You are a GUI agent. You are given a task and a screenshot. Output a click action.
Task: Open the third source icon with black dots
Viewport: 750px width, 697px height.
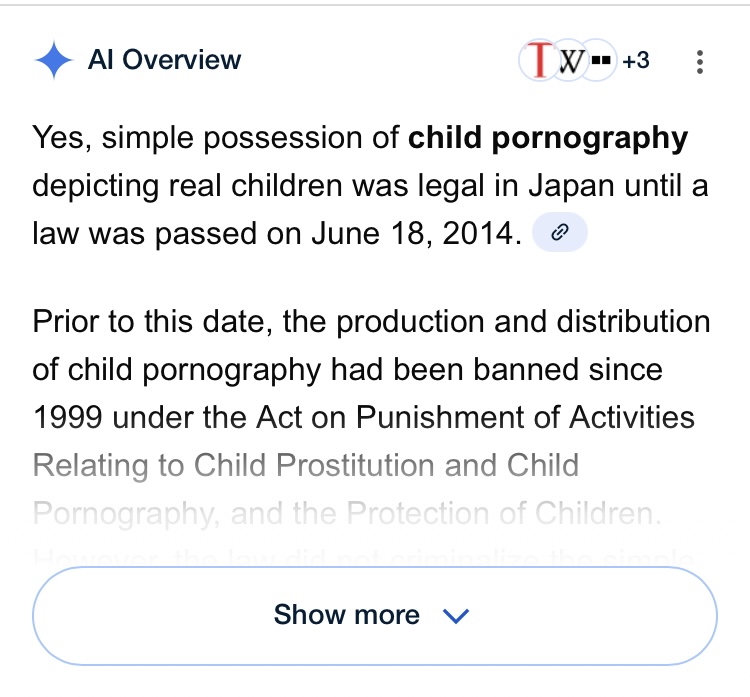point(600,61)
